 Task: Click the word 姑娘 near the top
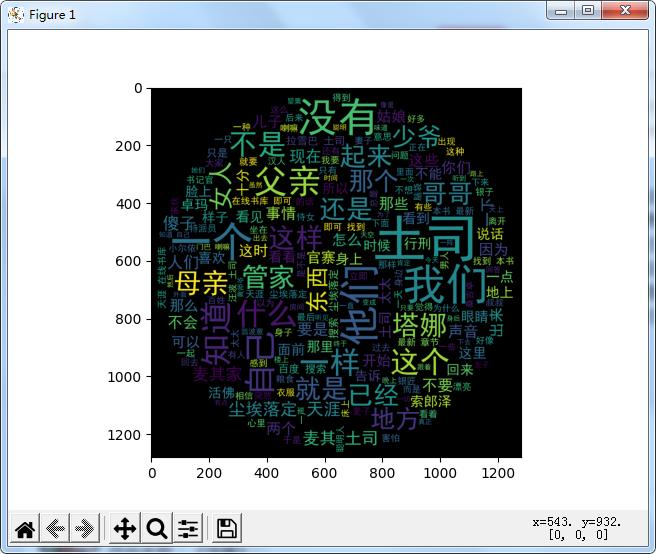pos(391,116)
